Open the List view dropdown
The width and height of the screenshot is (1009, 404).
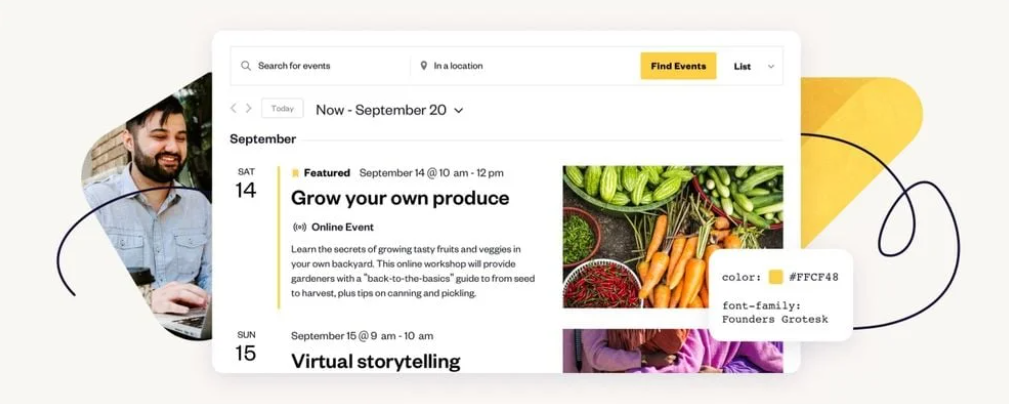click(742, 66)
